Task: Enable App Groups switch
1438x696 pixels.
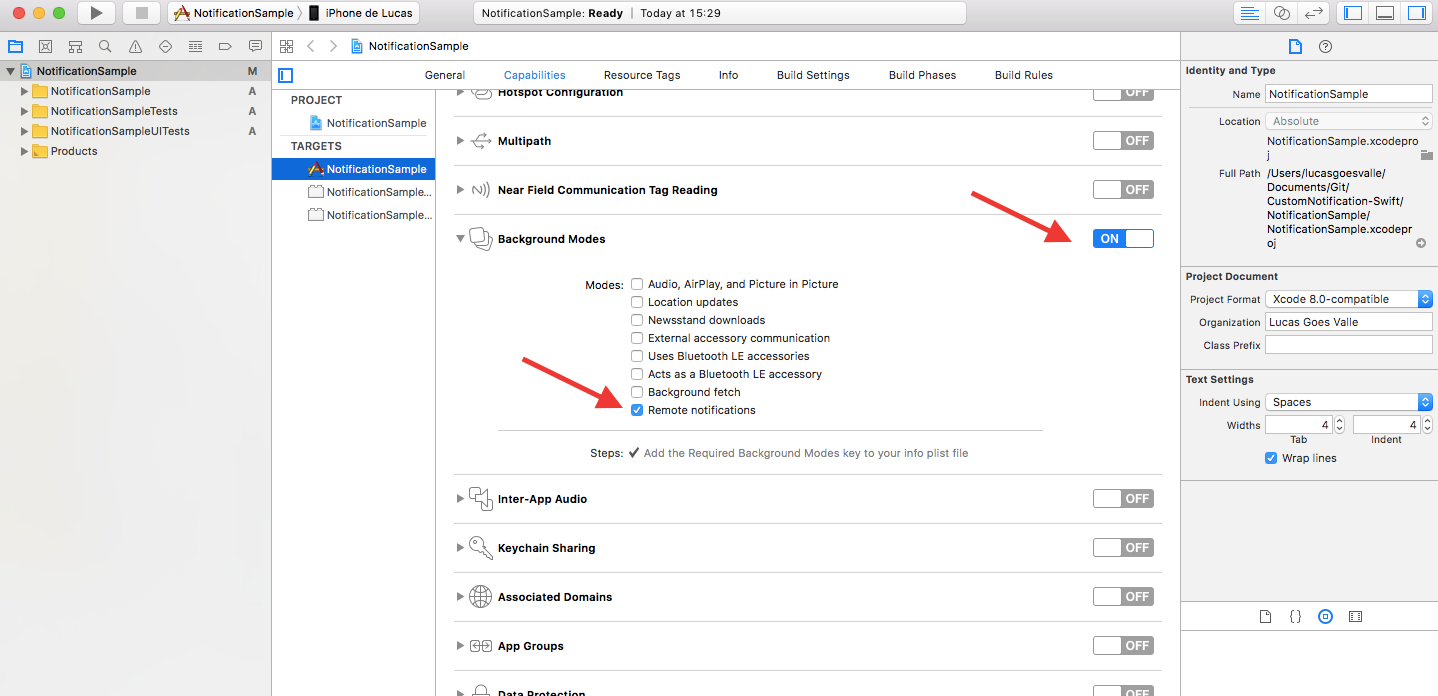Action: point(1123,645)
